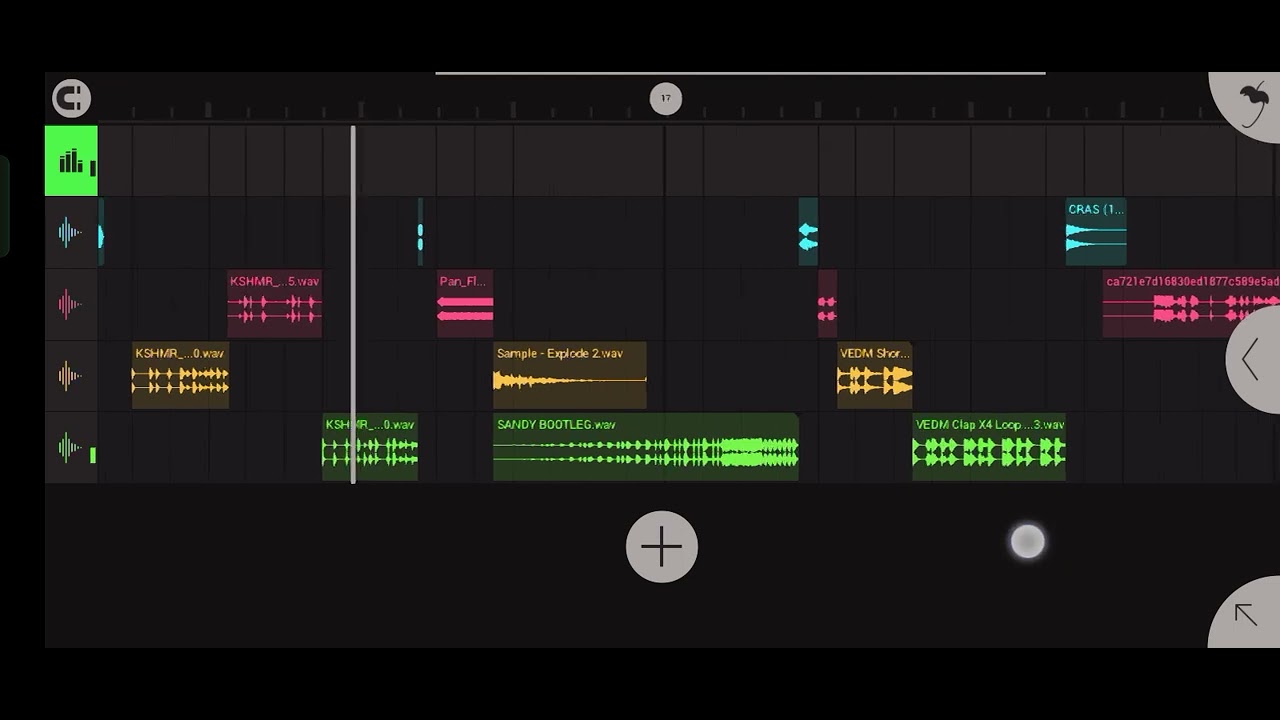Select the Sample - Explode 2.wav clip
This screenshot has height=720, width=1280.
coord(570,376)
